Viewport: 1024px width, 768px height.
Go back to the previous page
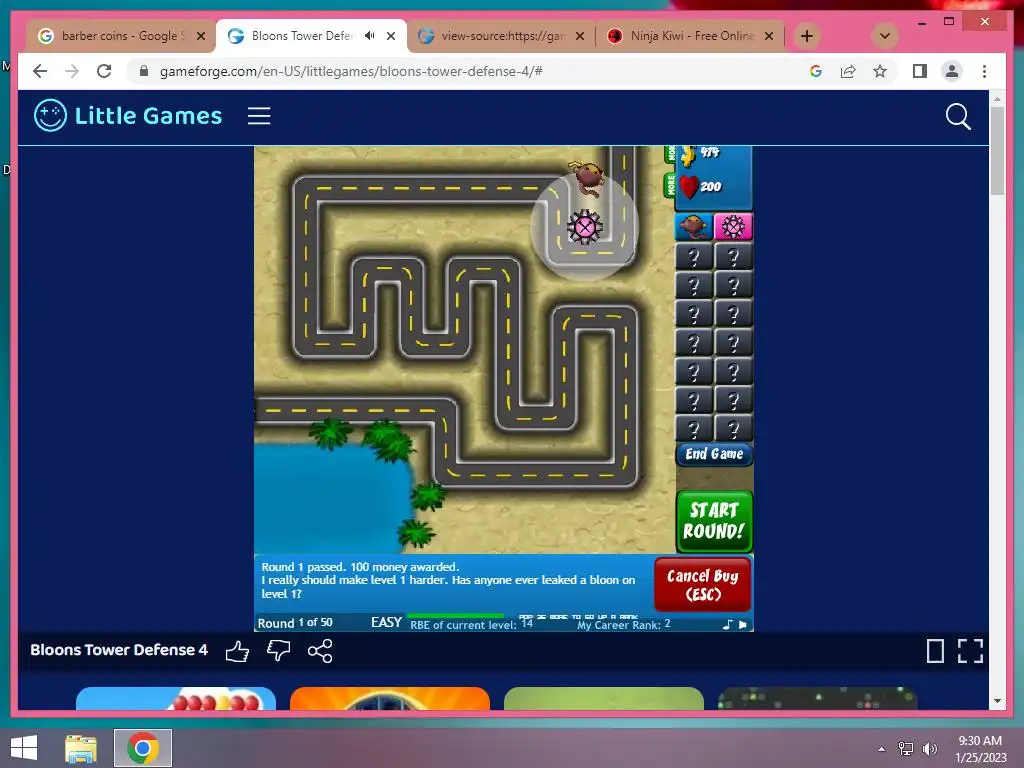[x=40, y=71]
